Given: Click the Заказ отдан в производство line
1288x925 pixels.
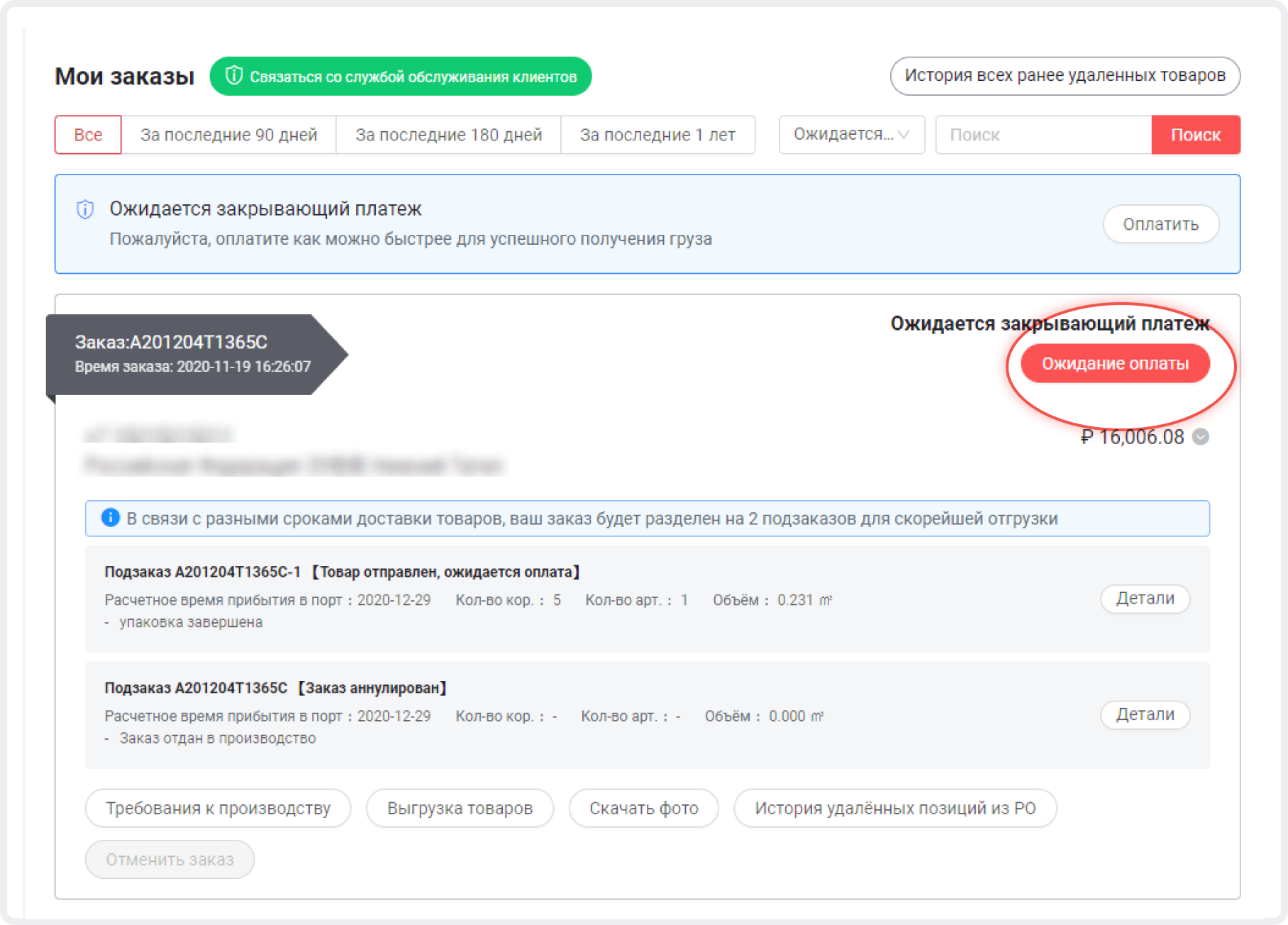Looking at the screenshot, I should click(x=218, y=738).
